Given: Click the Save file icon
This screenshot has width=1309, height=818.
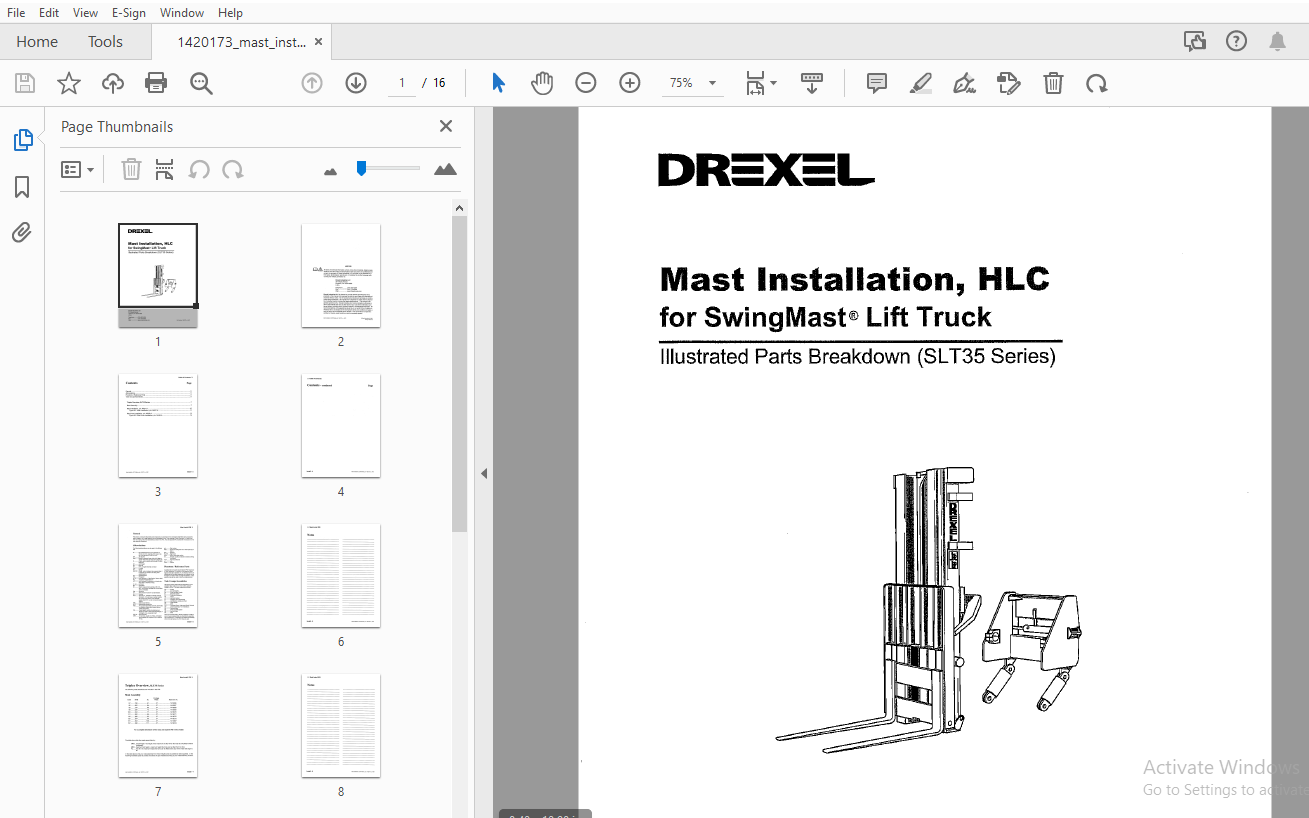Looking at the screenshot, I should pyautogui.click(x=24, y=83).
